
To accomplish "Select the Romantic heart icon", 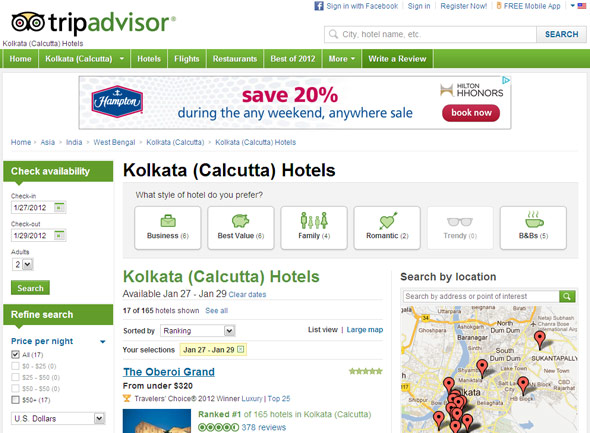I will pyautogui.click(x=387, y=220).
